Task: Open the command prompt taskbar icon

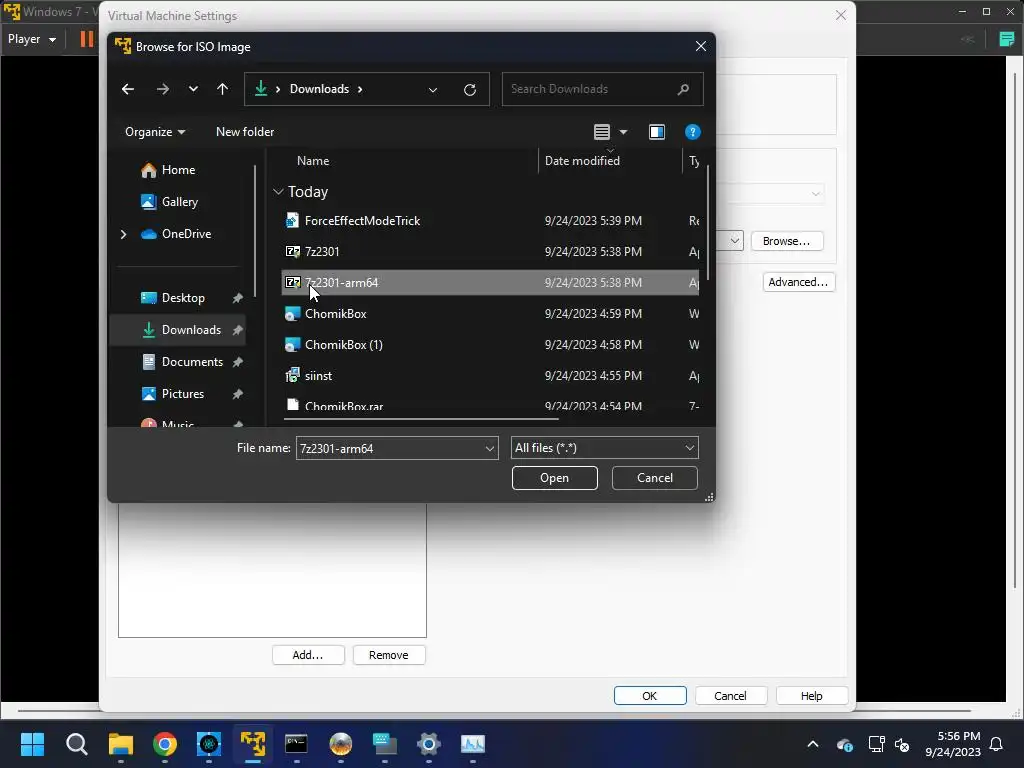Action: [x=296, y=744]
